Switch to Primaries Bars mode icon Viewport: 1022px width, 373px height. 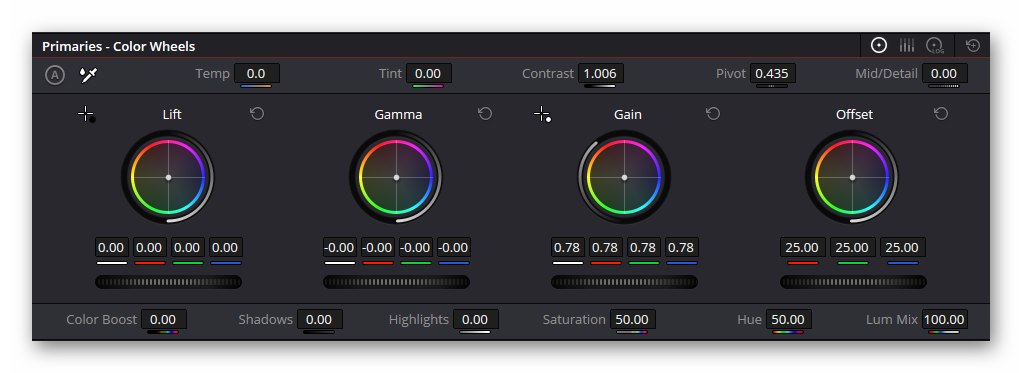click(907, 45)
